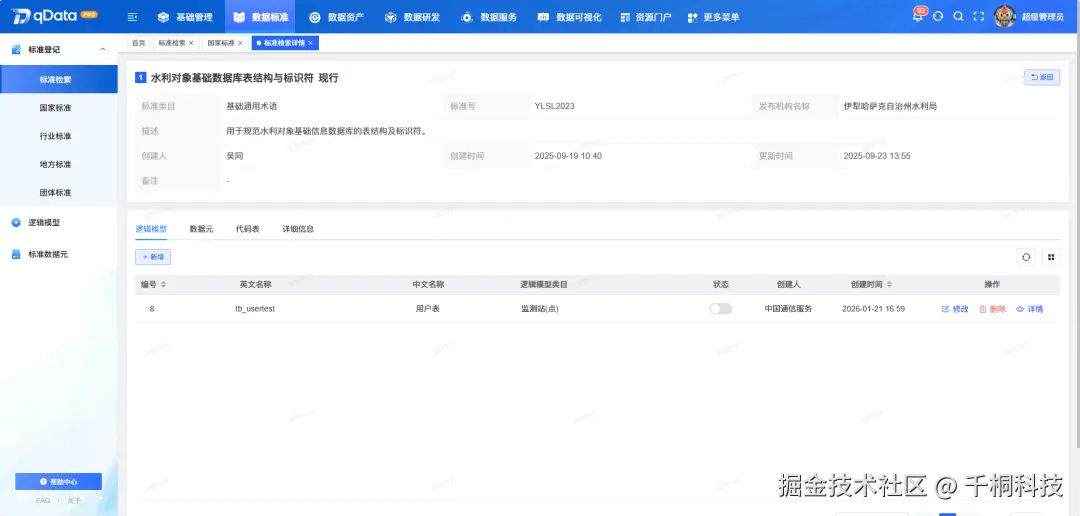The height and width of the screenshot is (516, 1080).
Task: Open the 帮助中心 button
Action: click(x=59, y=482)
